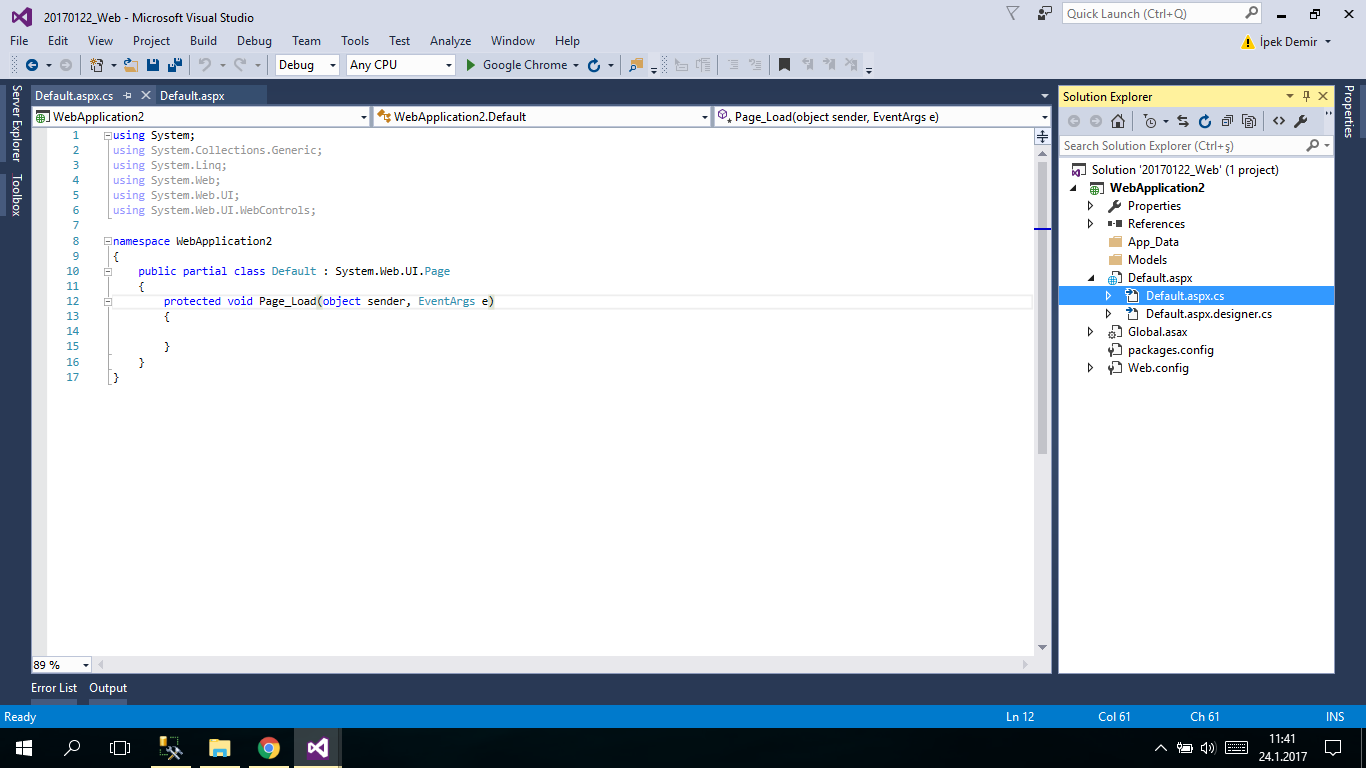The width and height of the screenshot is (1366, 768).
Task: Collapse All items in Solution Explorer
Action: point(1228,120)
